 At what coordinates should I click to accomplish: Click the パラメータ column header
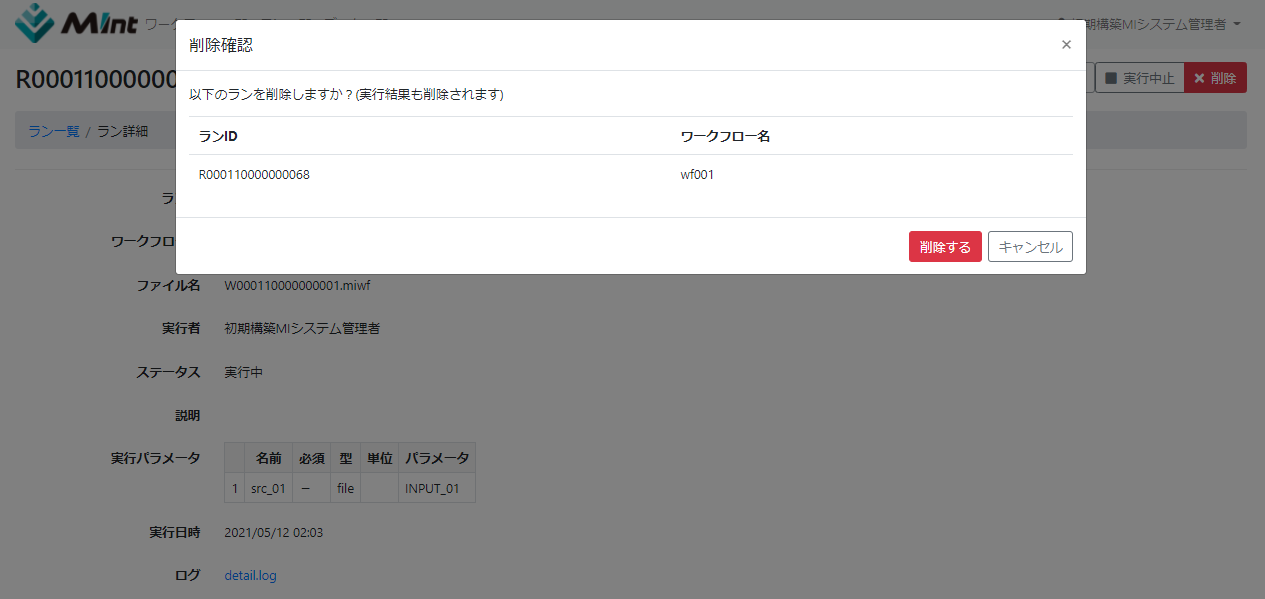pyautogui.click(x=436, y=458)
